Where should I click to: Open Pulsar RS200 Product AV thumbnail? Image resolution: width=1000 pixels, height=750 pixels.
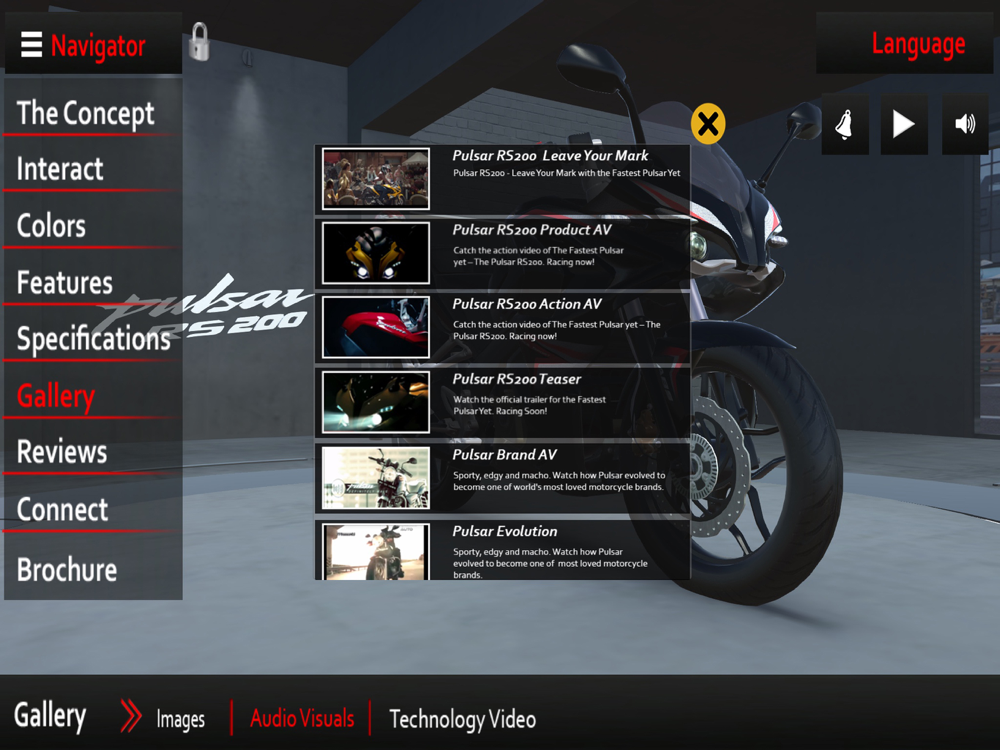pyautogui.click(x=376, y=253)
